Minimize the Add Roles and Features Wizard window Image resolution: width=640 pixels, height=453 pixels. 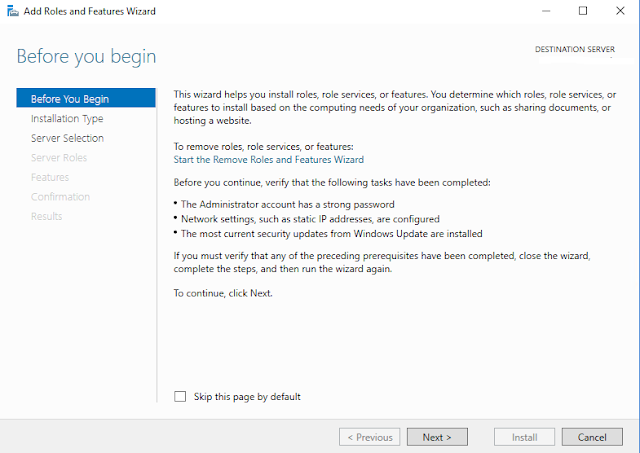(x=546, y=11)
